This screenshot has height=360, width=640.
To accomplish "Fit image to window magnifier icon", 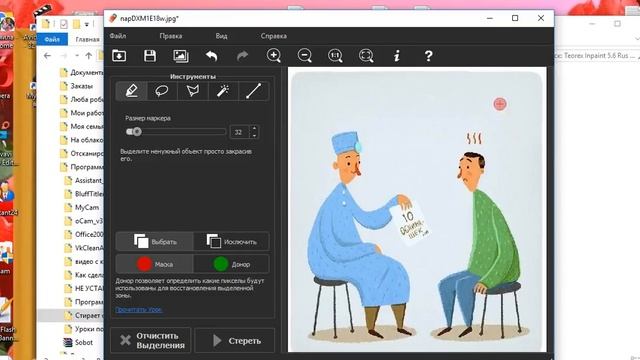I will click(x=366, y=56).
